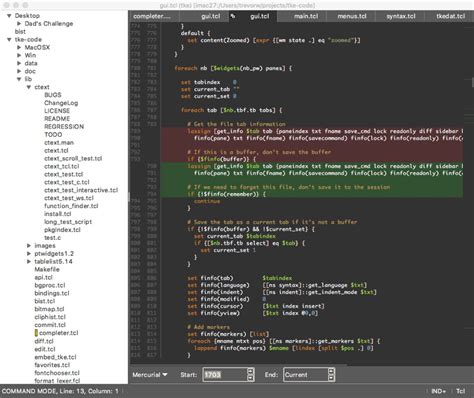Screen dimensions: 474x398
Task: Collapse the tke-code project folder
Action: click(x=9, y=40)
